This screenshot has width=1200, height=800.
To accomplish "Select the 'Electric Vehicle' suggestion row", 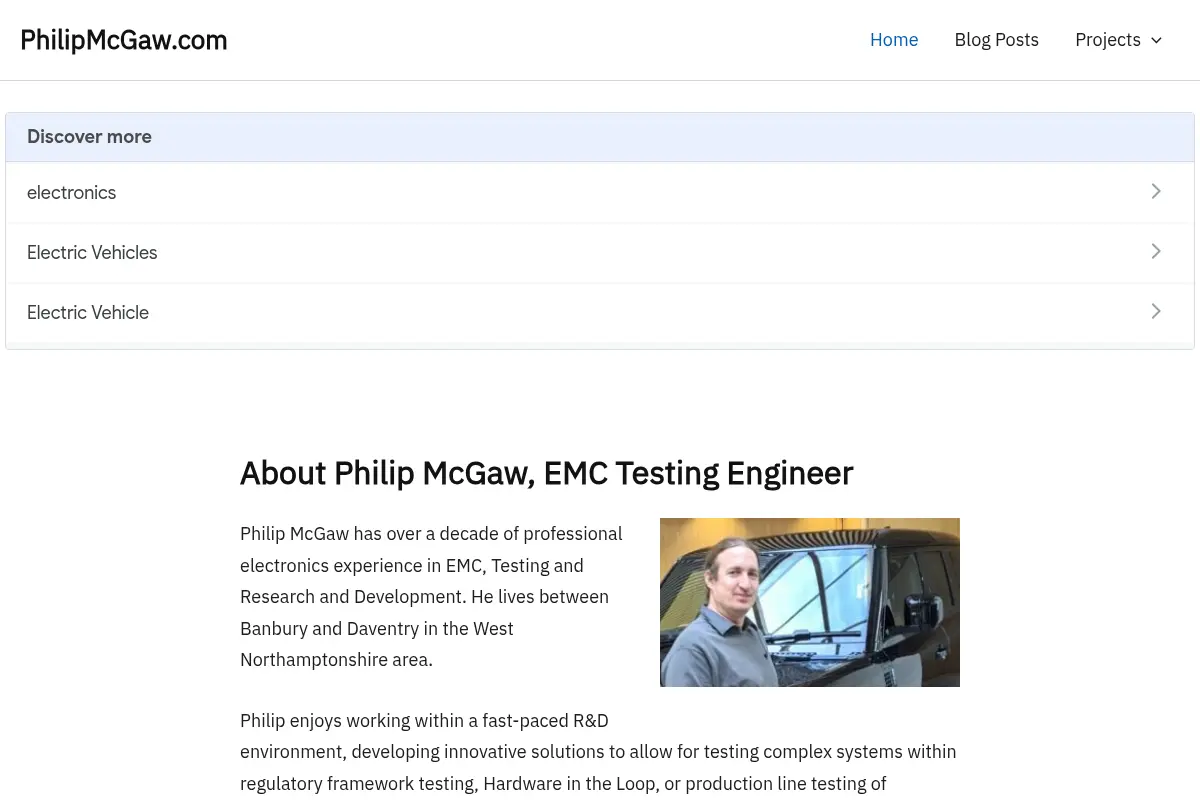I will 600,312.
